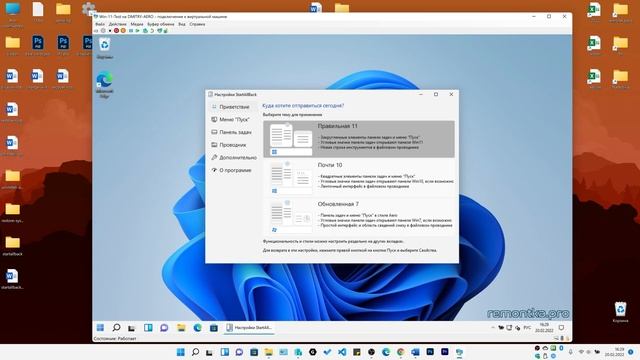
Task: Open Widgets on the host taskbar
Action: tap(224, 352)
